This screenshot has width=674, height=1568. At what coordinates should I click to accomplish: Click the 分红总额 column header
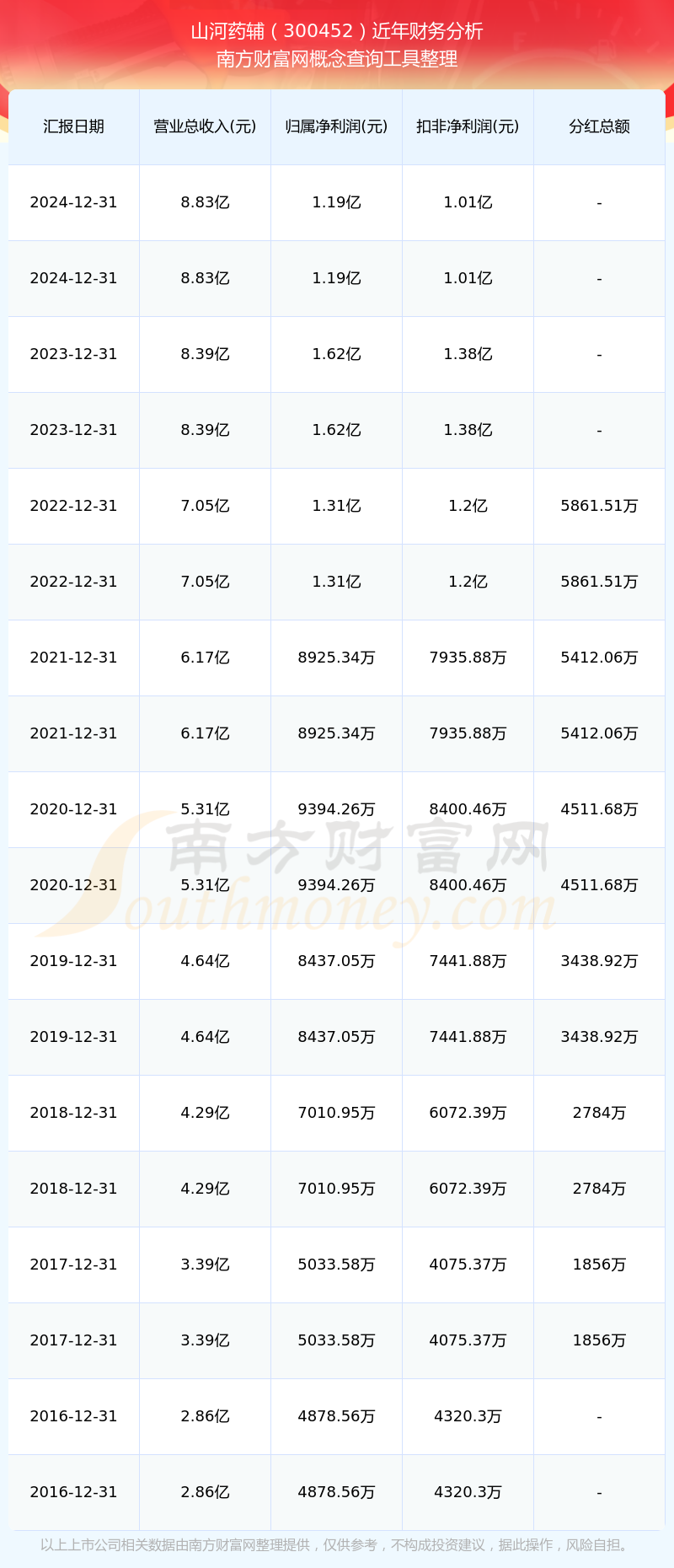[599, 126]
